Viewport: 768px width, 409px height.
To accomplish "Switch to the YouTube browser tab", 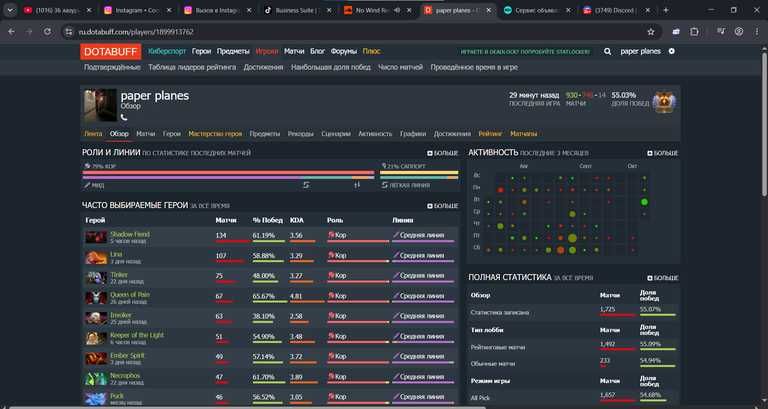I will pos(56,10).
